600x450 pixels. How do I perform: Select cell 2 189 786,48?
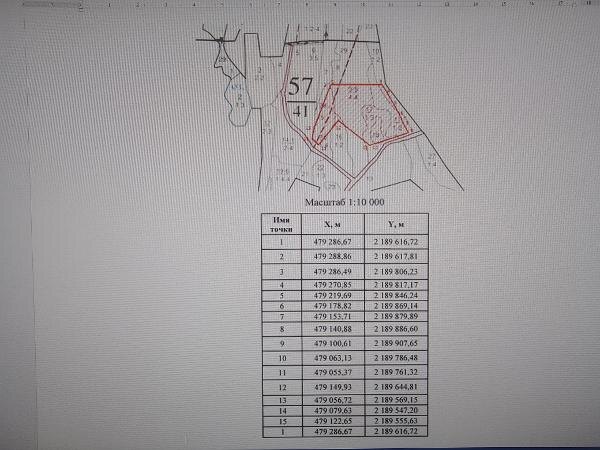396,358
